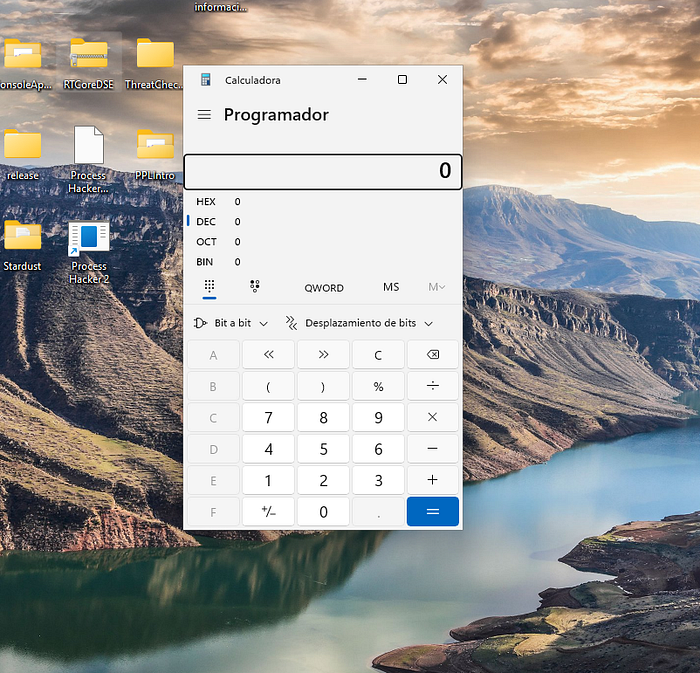The width and height of the screenshot is (700, 673).
Task: Expand Desplazamiento de bits dropdown
Action: coord(359,323)
